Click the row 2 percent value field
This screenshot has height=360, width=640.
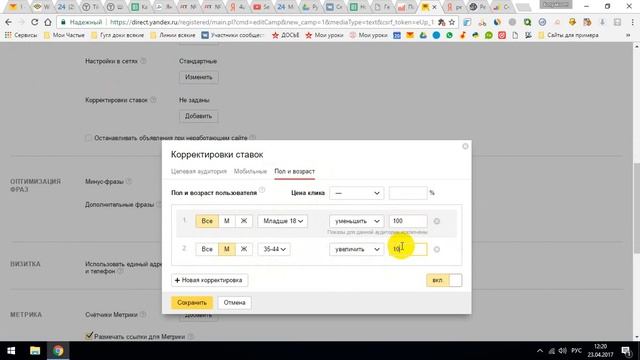tap(408, 249)
